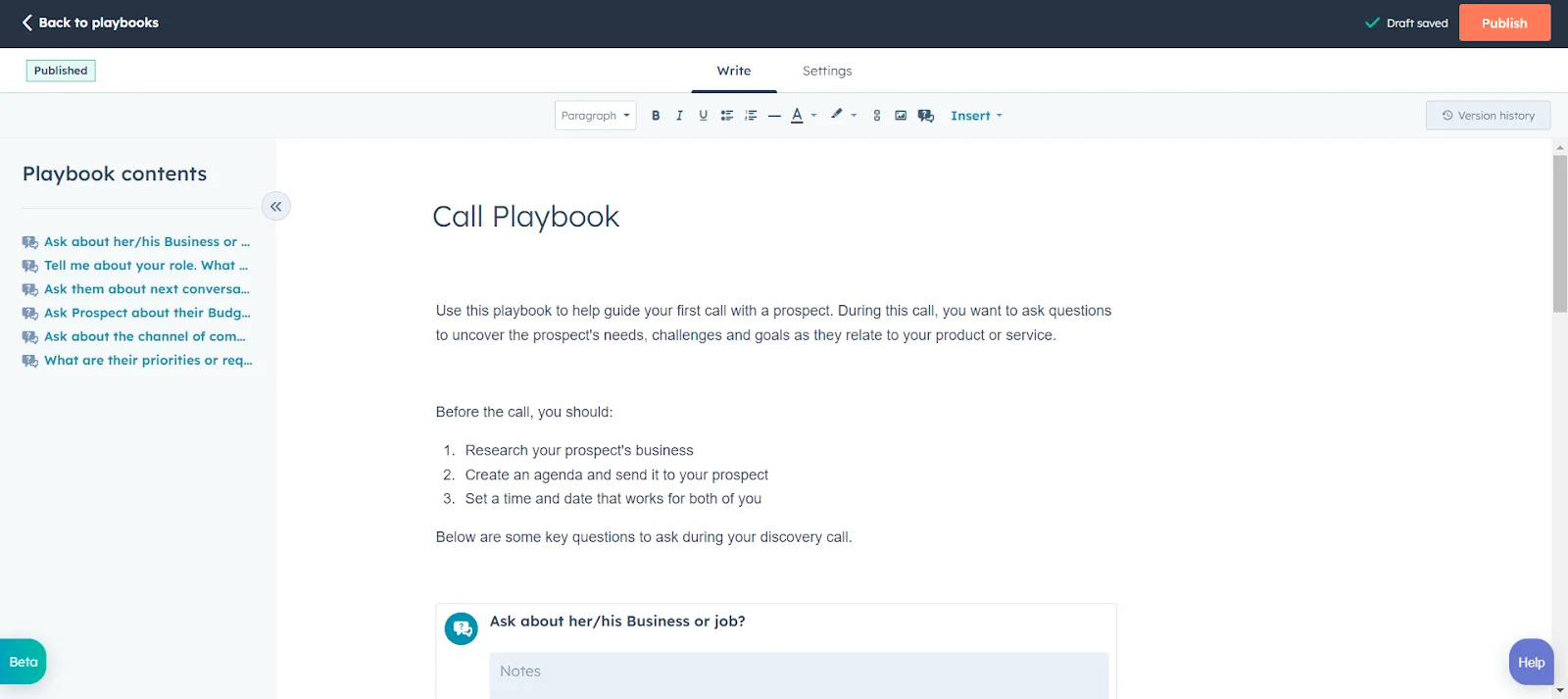Insert a bulleted list
The height and width of the screenshot is (699, 1568).
tap(726, 116)
